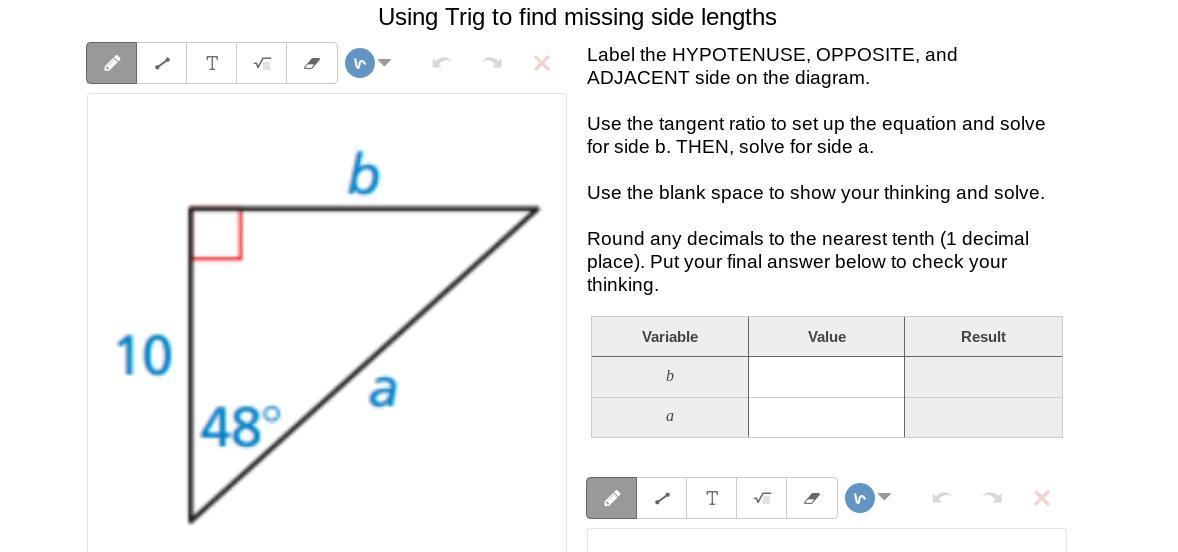Pick the blue pen color above diagram
The image size is (1178, 552).
pos(359,63)
